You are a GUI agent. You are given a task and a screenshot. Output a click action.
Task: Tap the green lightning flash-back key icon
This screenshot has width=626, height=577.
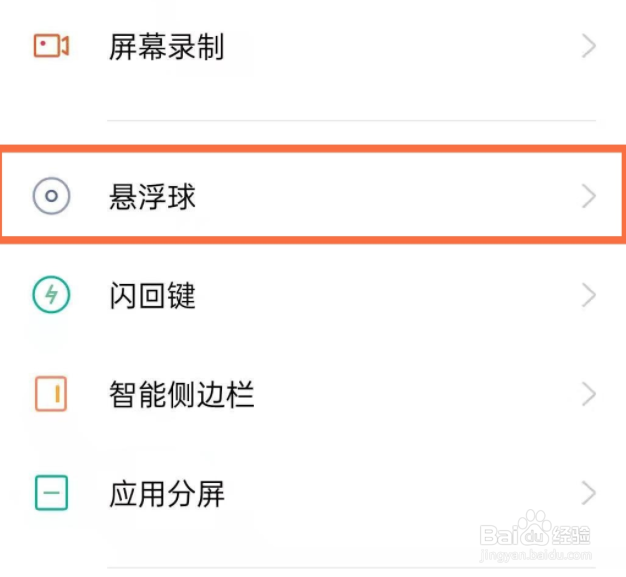pyautogui.click(x=51, y=295)
